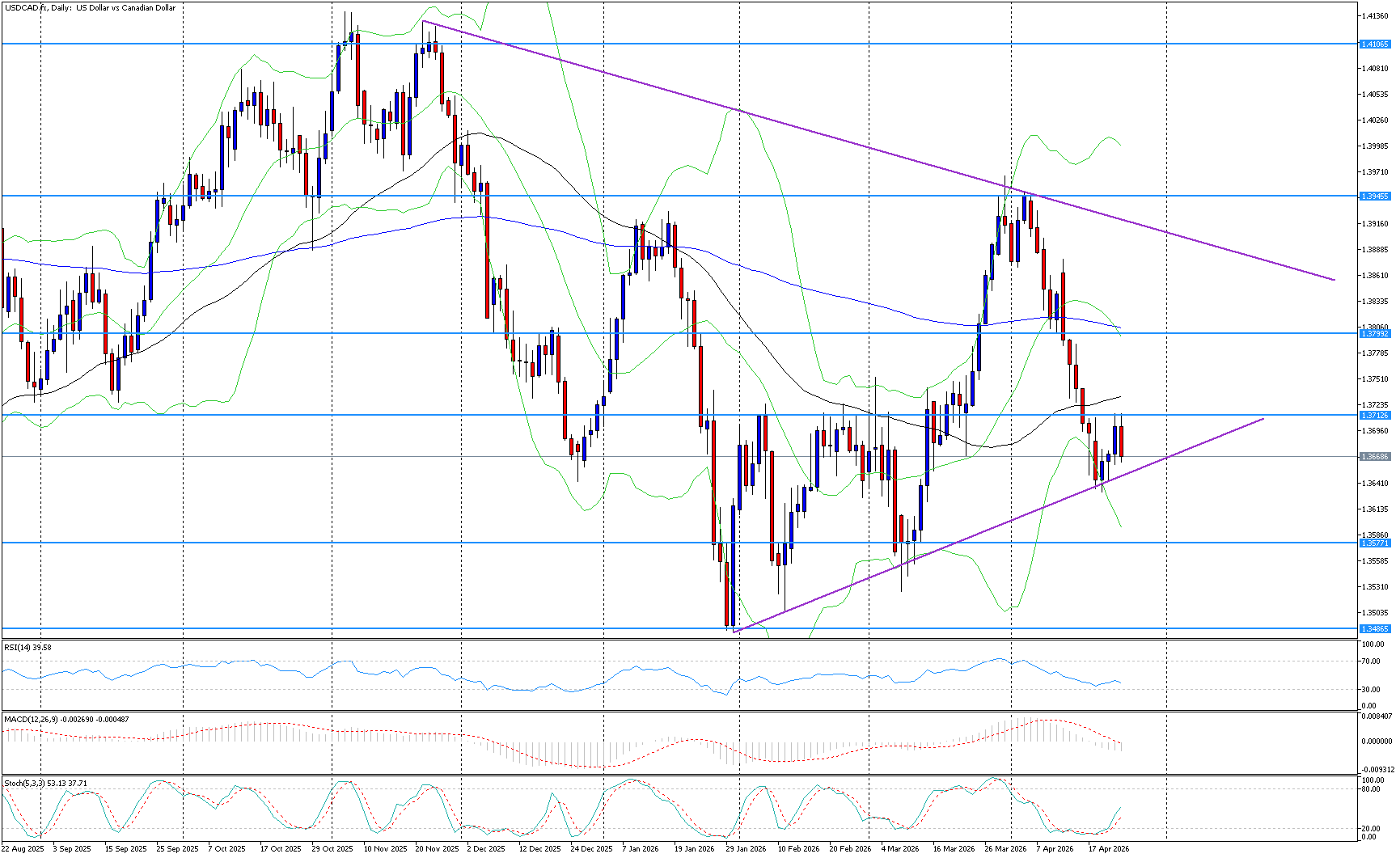Image resolution: width=1400 pixels, height=858 pixels.
Task: Click the 17 Apr 2026 date label
Action: [1108, 849]
